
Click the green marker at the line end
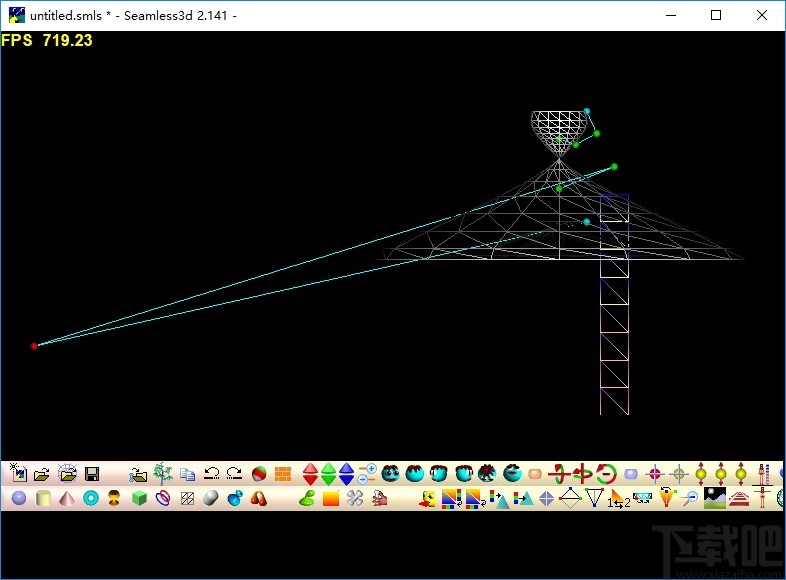pos(614,167)
